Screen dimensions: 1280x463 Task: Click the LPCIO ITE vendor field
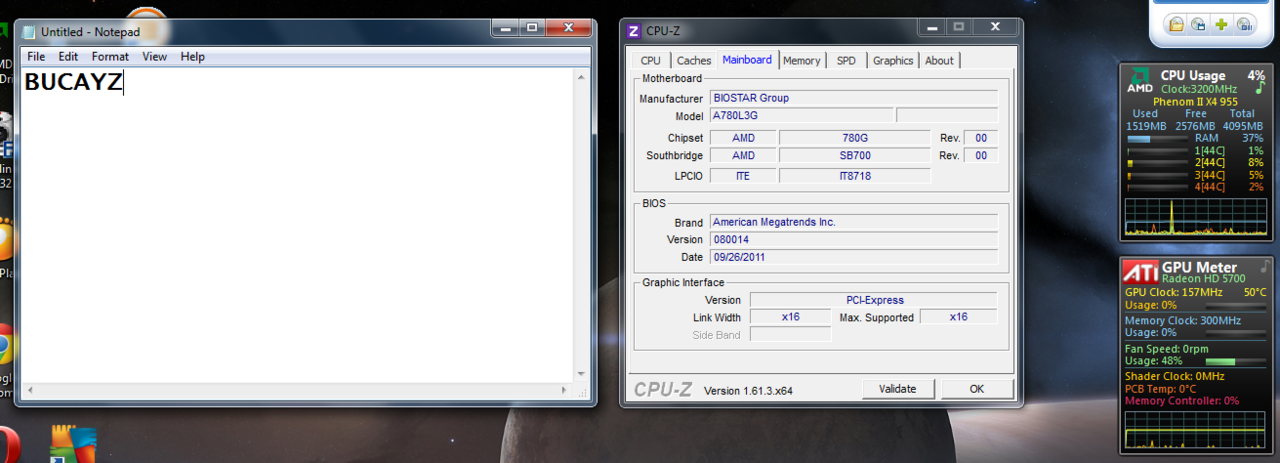743,176
